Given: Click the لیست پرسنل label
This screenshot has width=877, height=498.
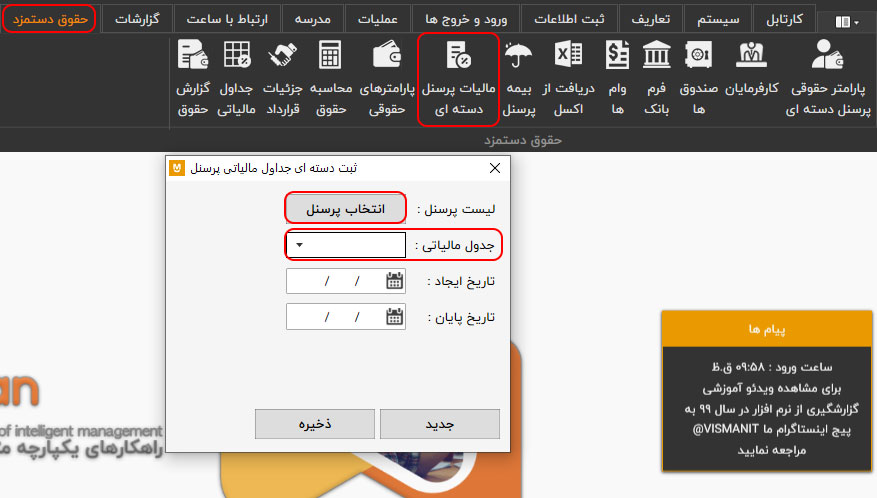Looking at the screenshot, I should 456,209.
